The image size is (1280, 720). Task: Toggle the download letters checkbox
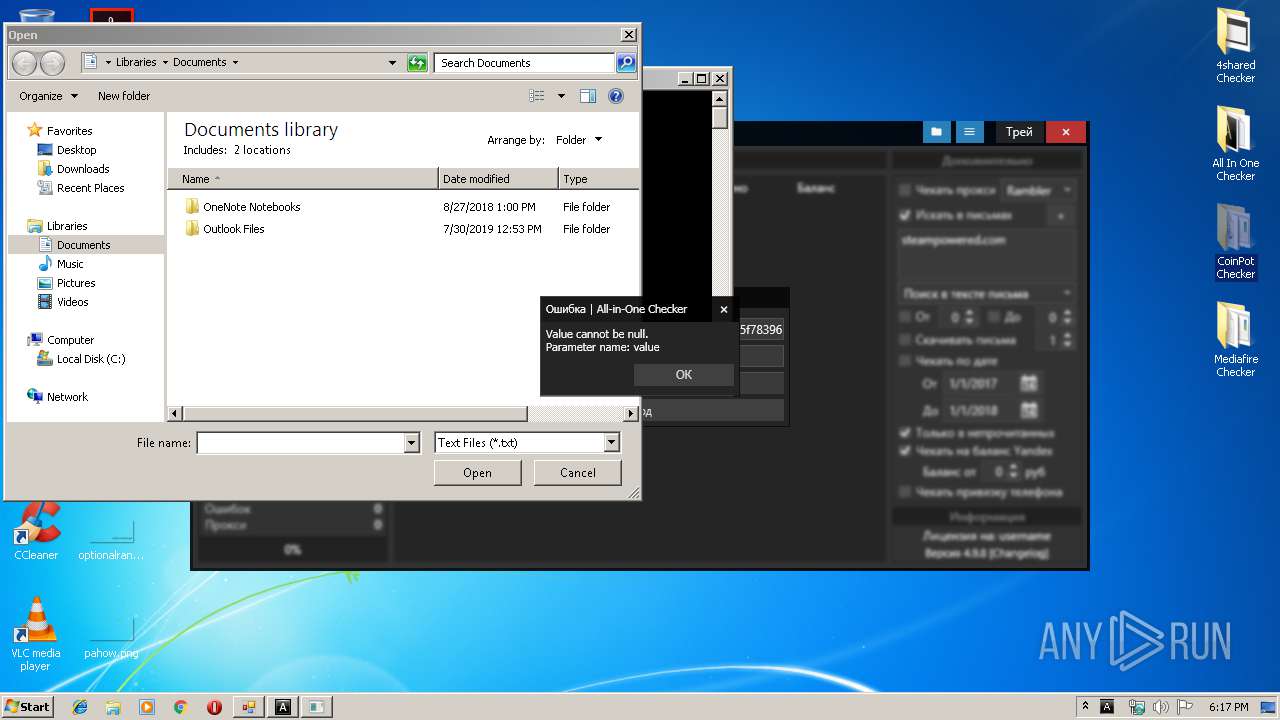[x=905, y=340]
